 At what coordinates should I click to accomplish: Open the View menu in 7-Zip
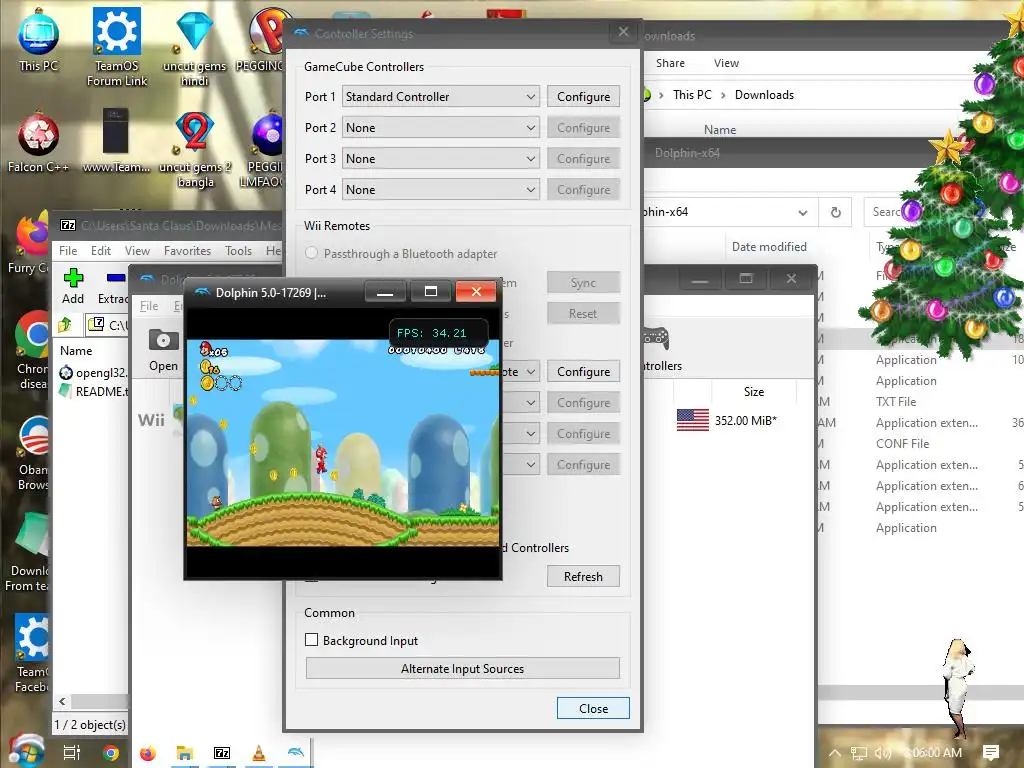(137, 251)
